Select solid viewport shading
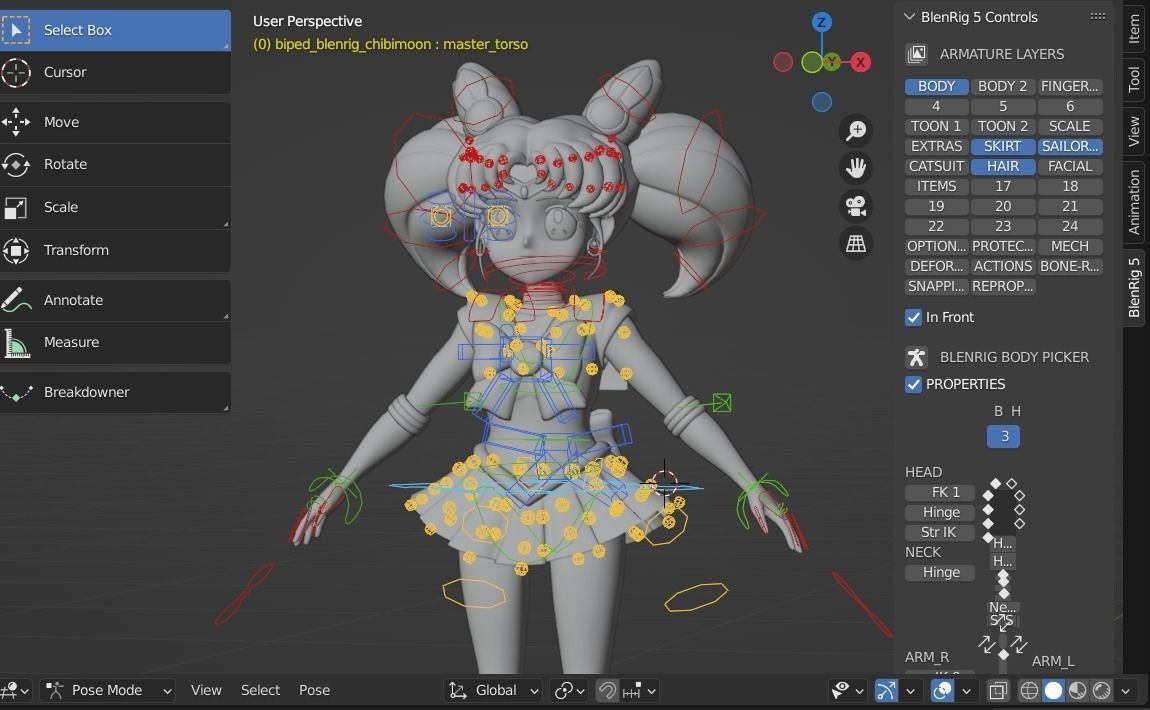The height and width of the screenshot is (710, 1150). coord(1053,690)
